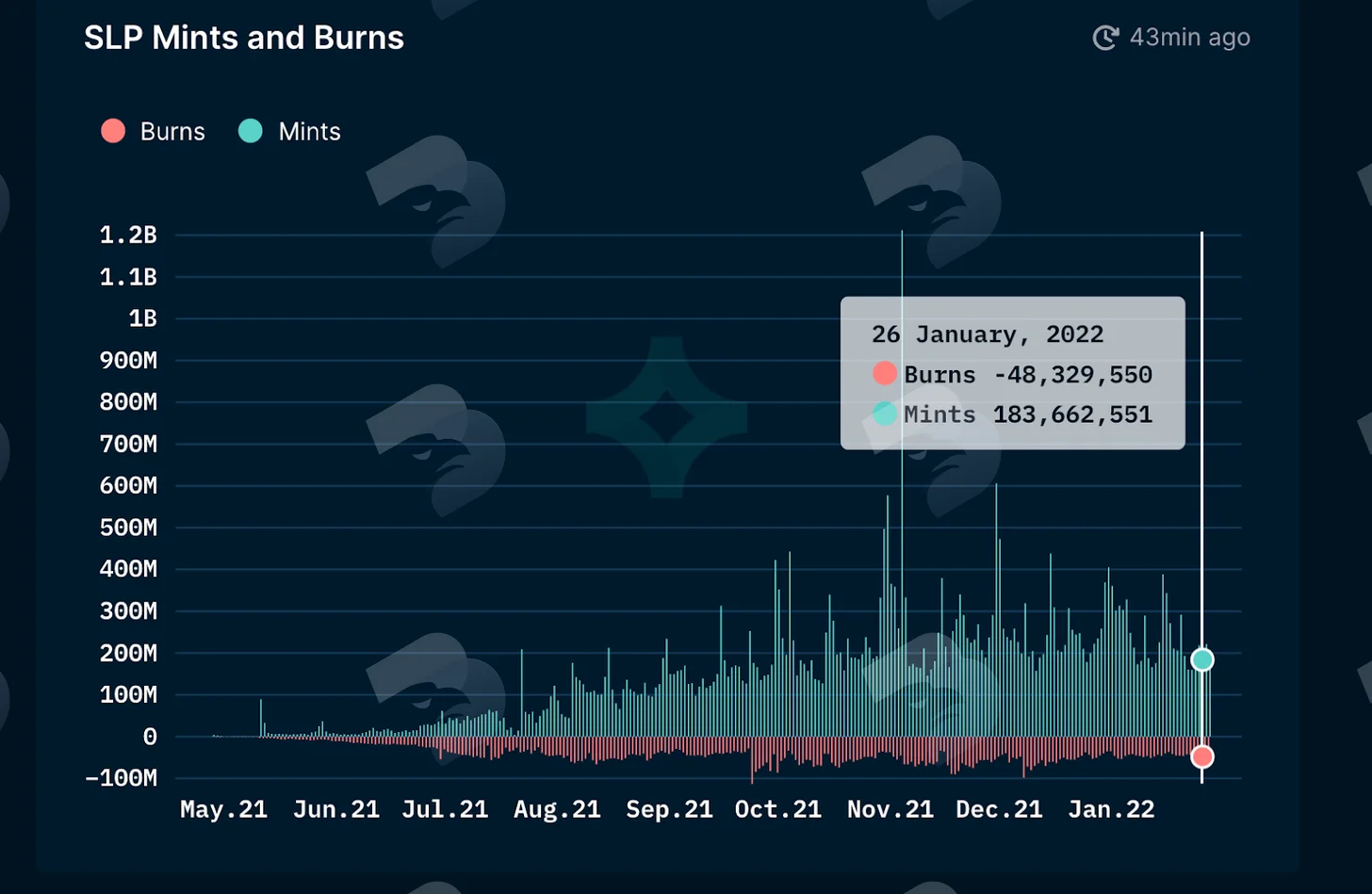Click the red Burns legend dot

[x=113, y=131]
